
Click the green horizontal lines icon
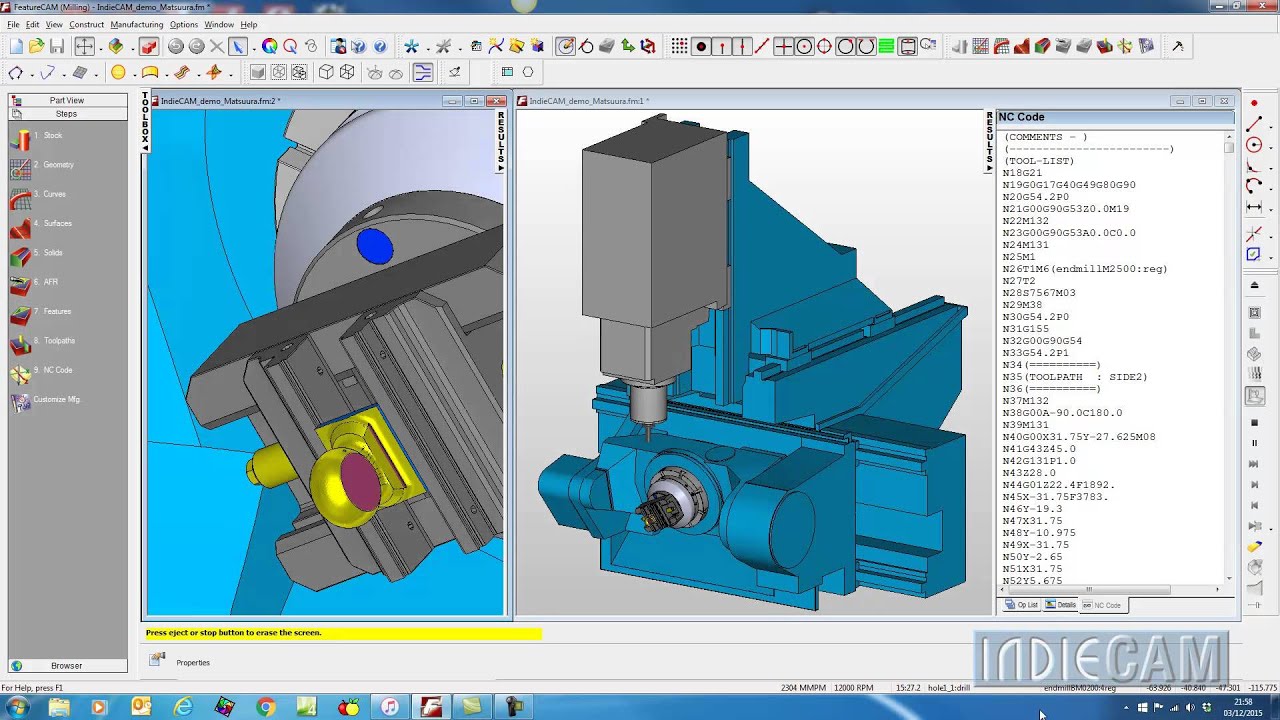[x=886, y=46]
